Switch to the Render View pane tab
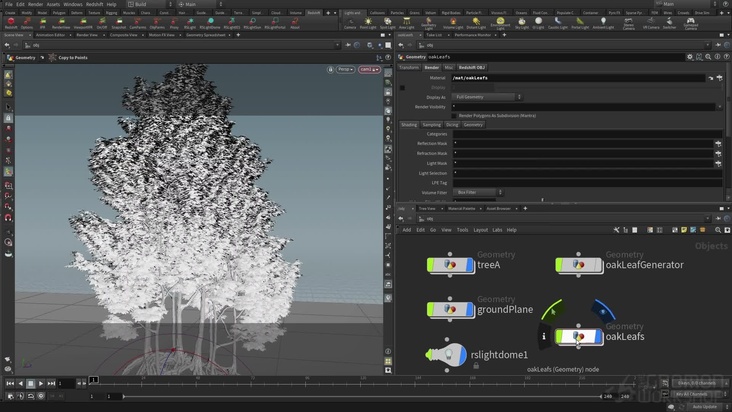 (x=87, y=35)
